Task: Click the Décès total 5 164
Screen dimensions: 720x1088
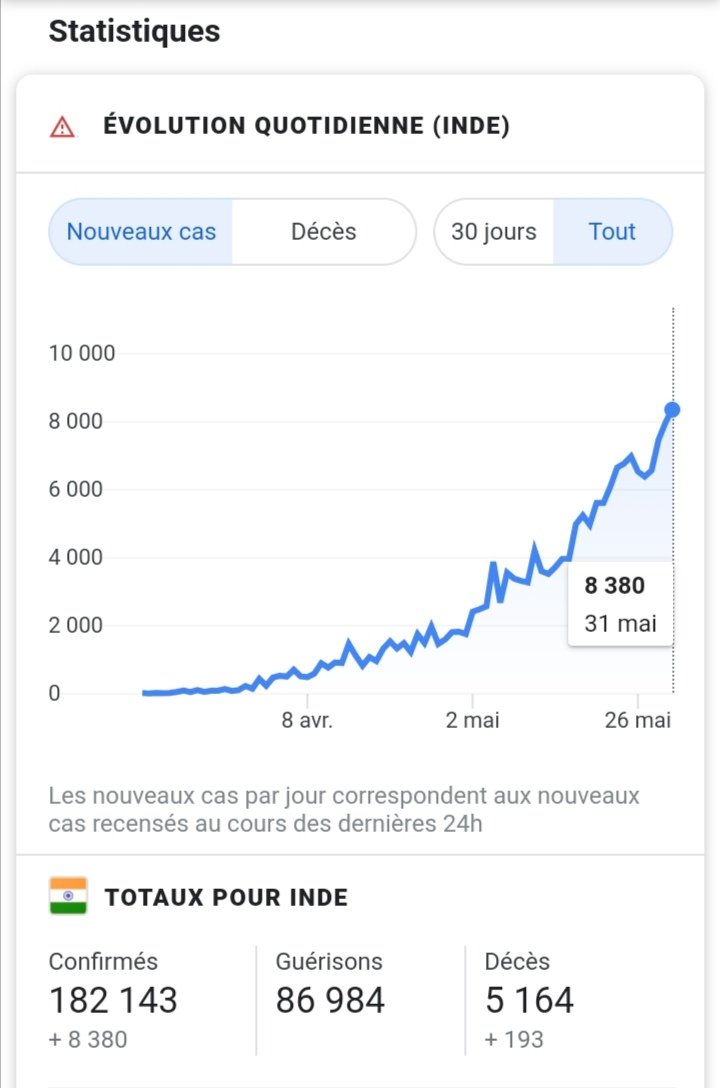Action: pyautogui.click(x=529, y=999)
